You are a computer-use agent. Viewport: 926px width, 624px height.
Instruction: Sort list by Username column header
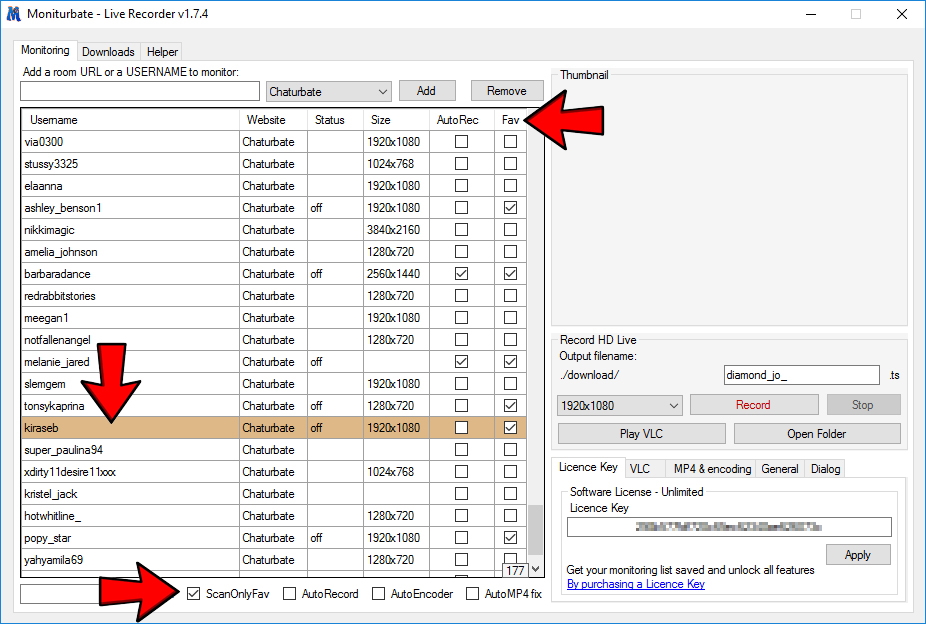pyautogui.click(x=130, y=120)
